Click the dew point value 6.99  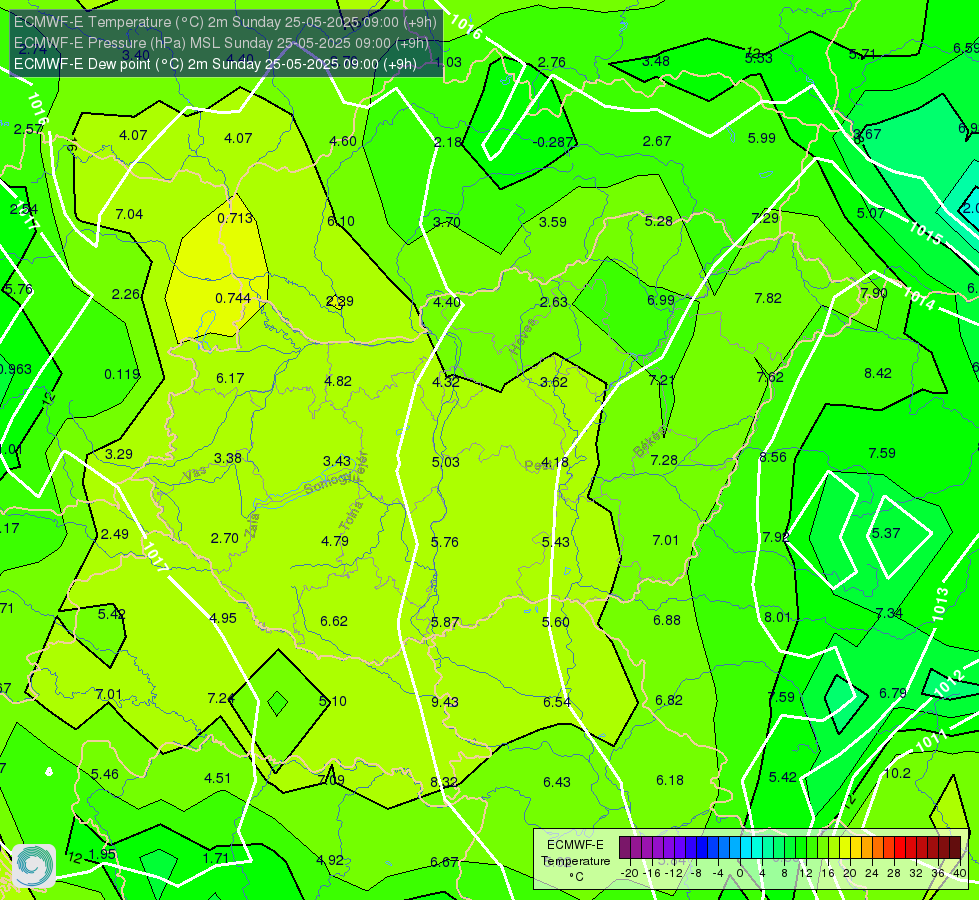pos(661,300)
